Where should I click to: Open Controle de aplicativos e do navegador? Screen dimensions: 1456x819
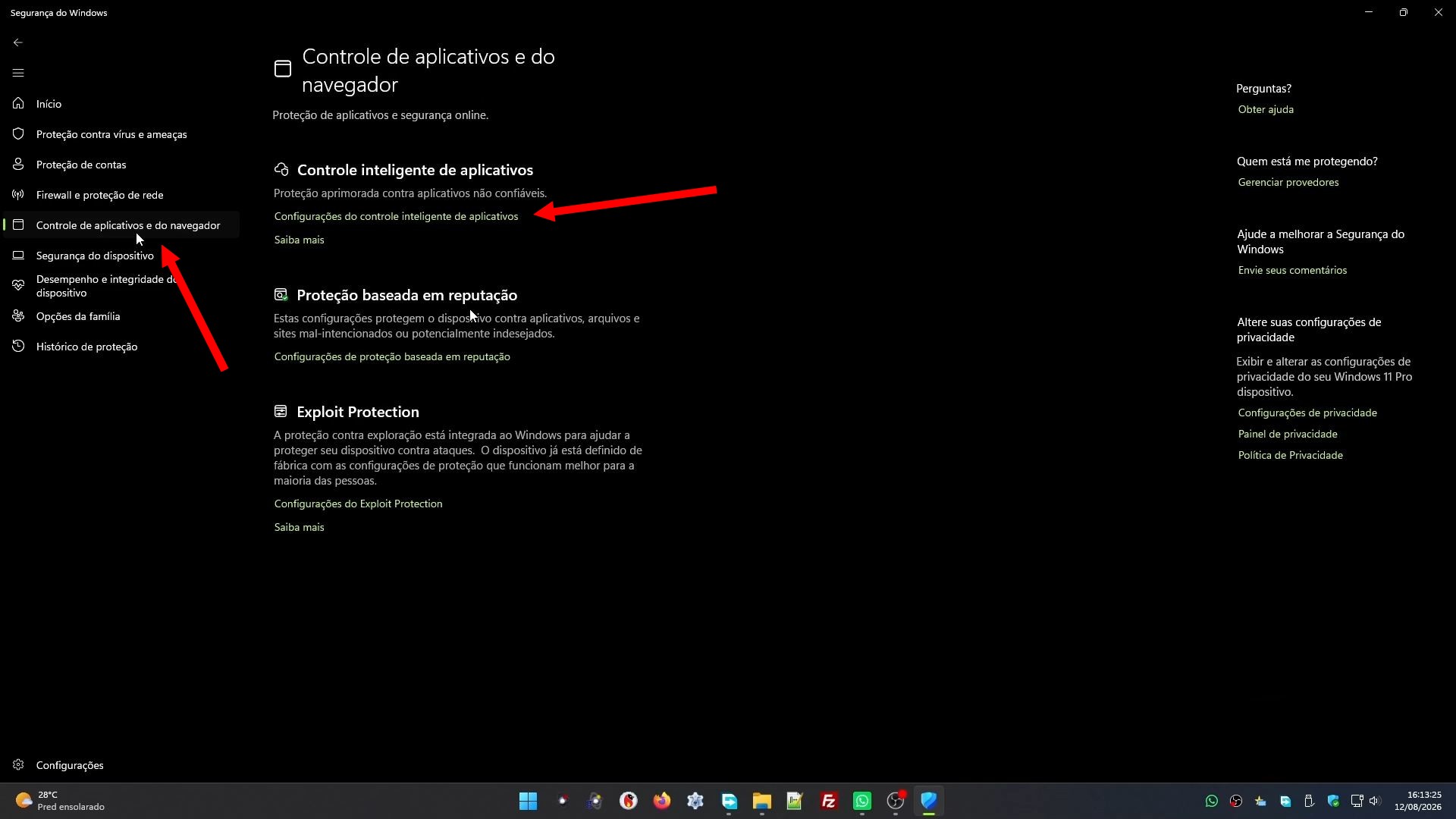[121, 225]
